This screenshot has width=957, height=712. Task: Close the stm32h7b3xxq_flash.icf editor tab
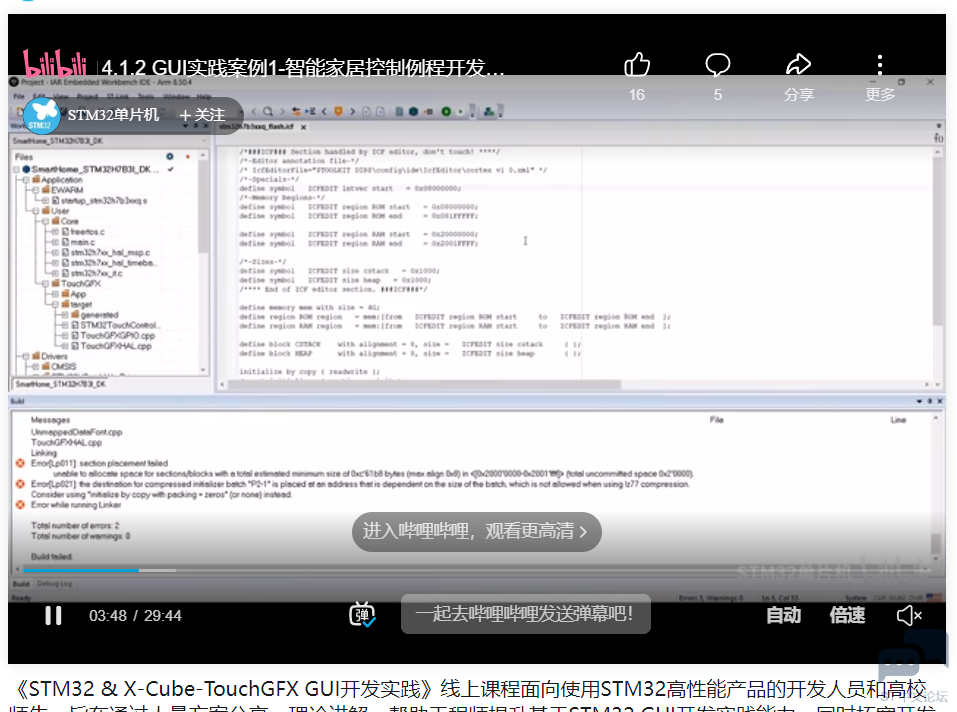[x=303, y=127]
